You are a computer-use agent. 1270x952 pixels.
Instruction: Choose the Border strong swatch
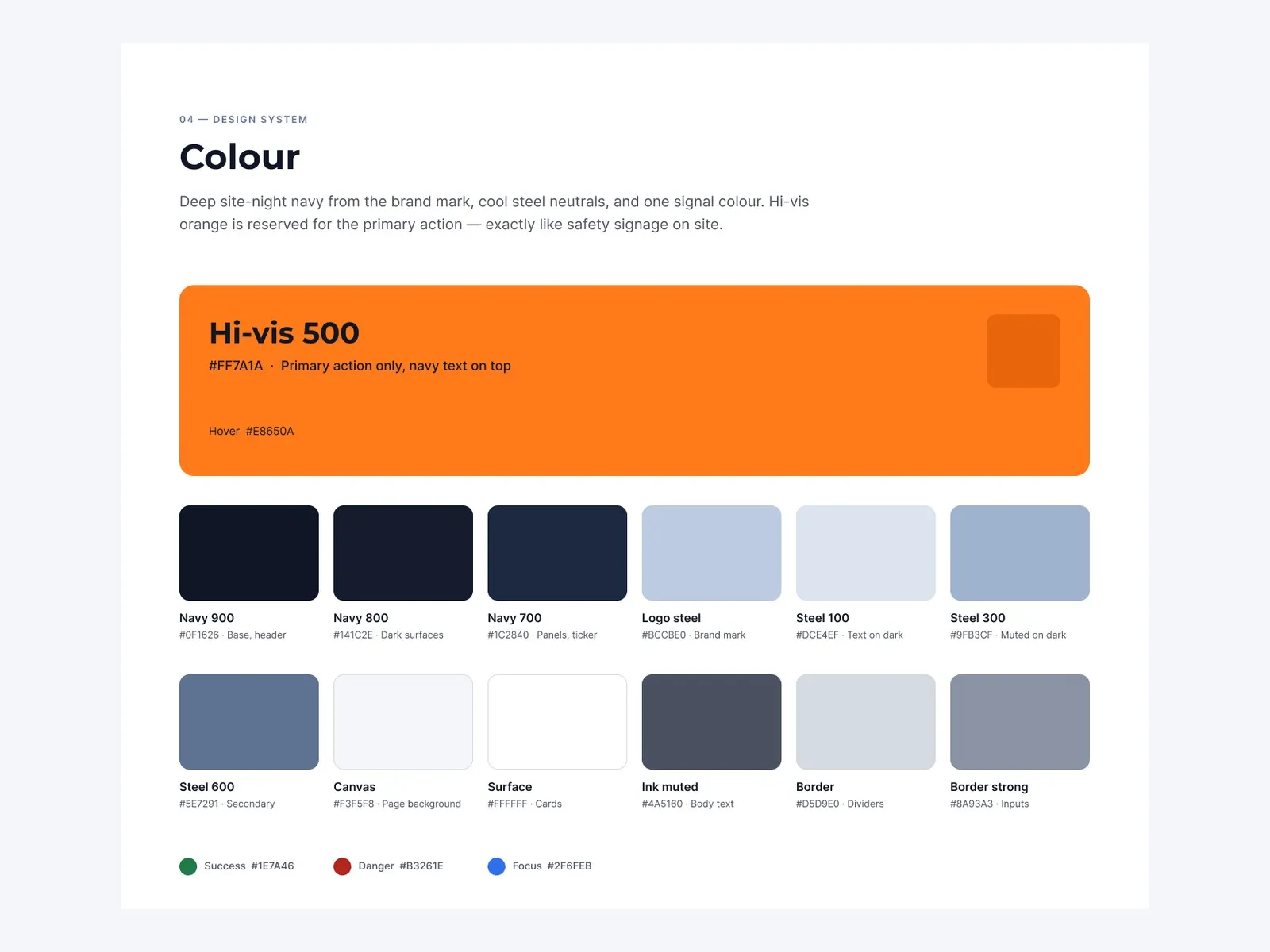pos(1020,722)
